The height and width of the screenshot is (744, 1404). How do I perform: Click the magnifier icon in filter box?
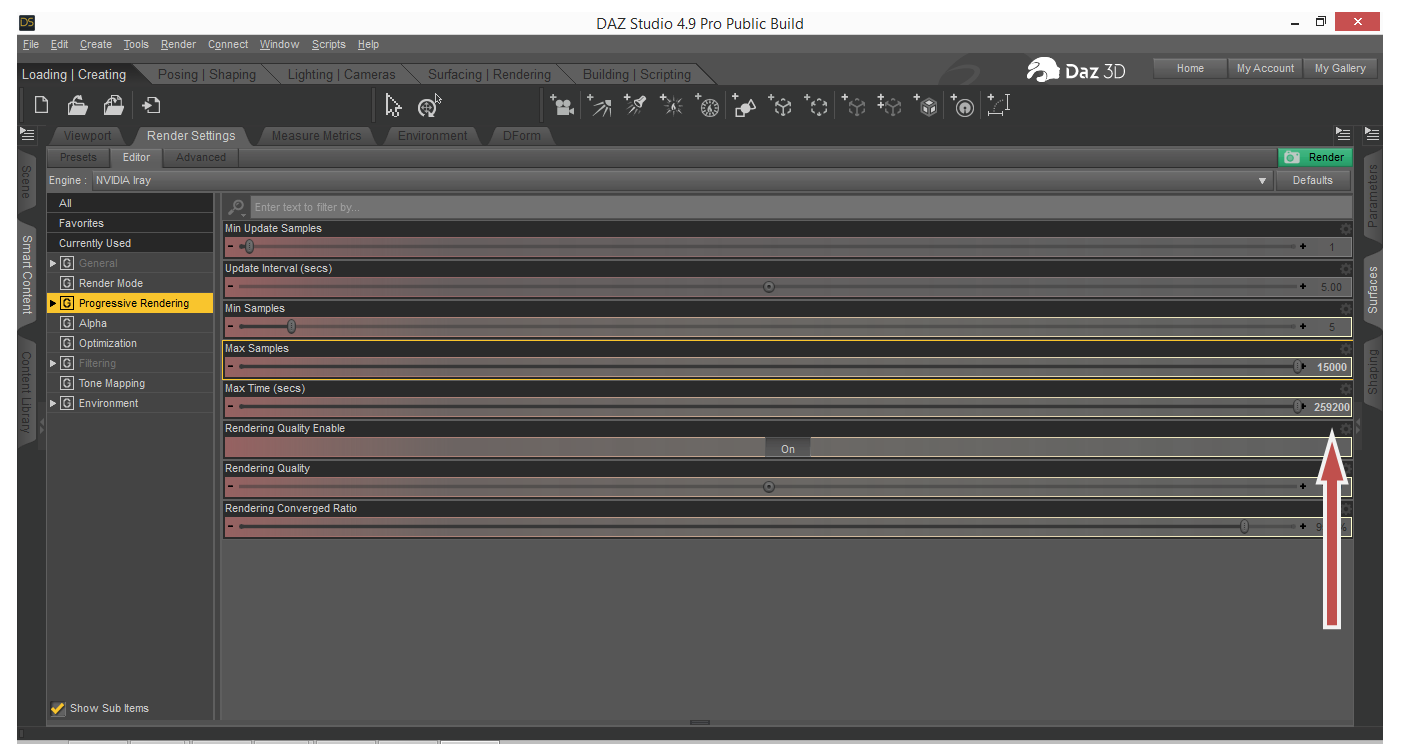237,207
